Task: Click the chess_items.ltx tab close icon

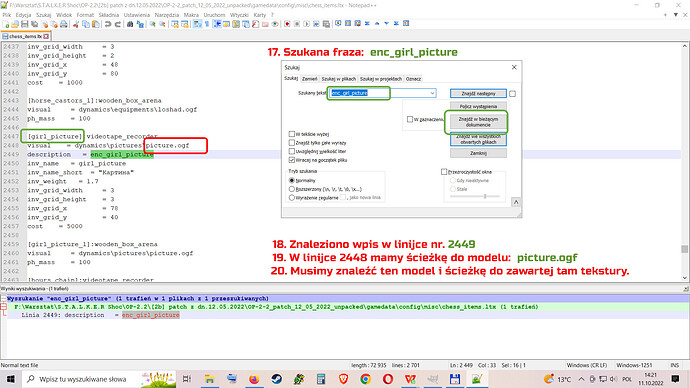Action: tap(46, 37)
